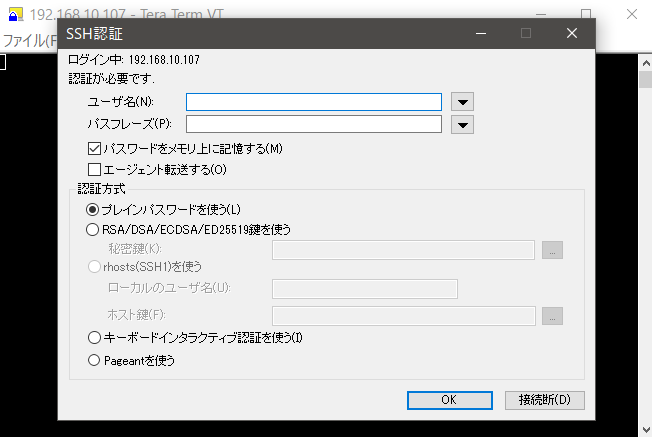The width and height of the screenshot is (652, 437).
Task: Minimize the SSH認証 dialog
Action: click(x=481, y=33)
